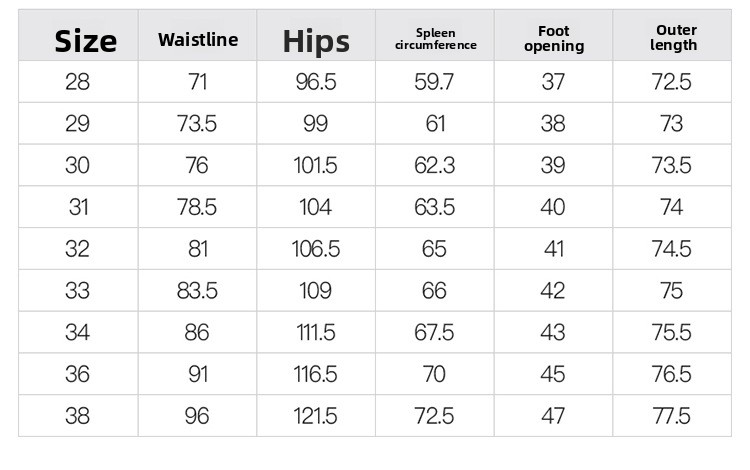Select hips value 101.5

(x=315, y=165)
